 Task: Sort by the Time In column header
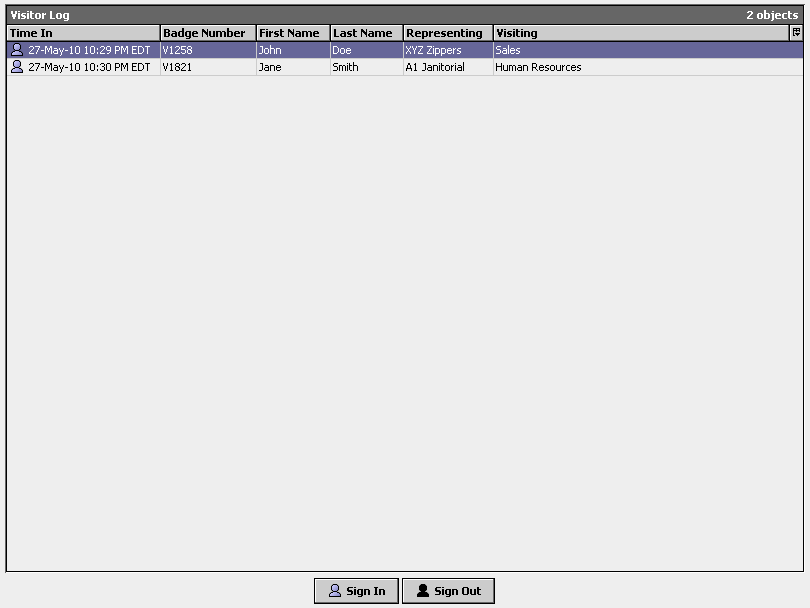83,33
